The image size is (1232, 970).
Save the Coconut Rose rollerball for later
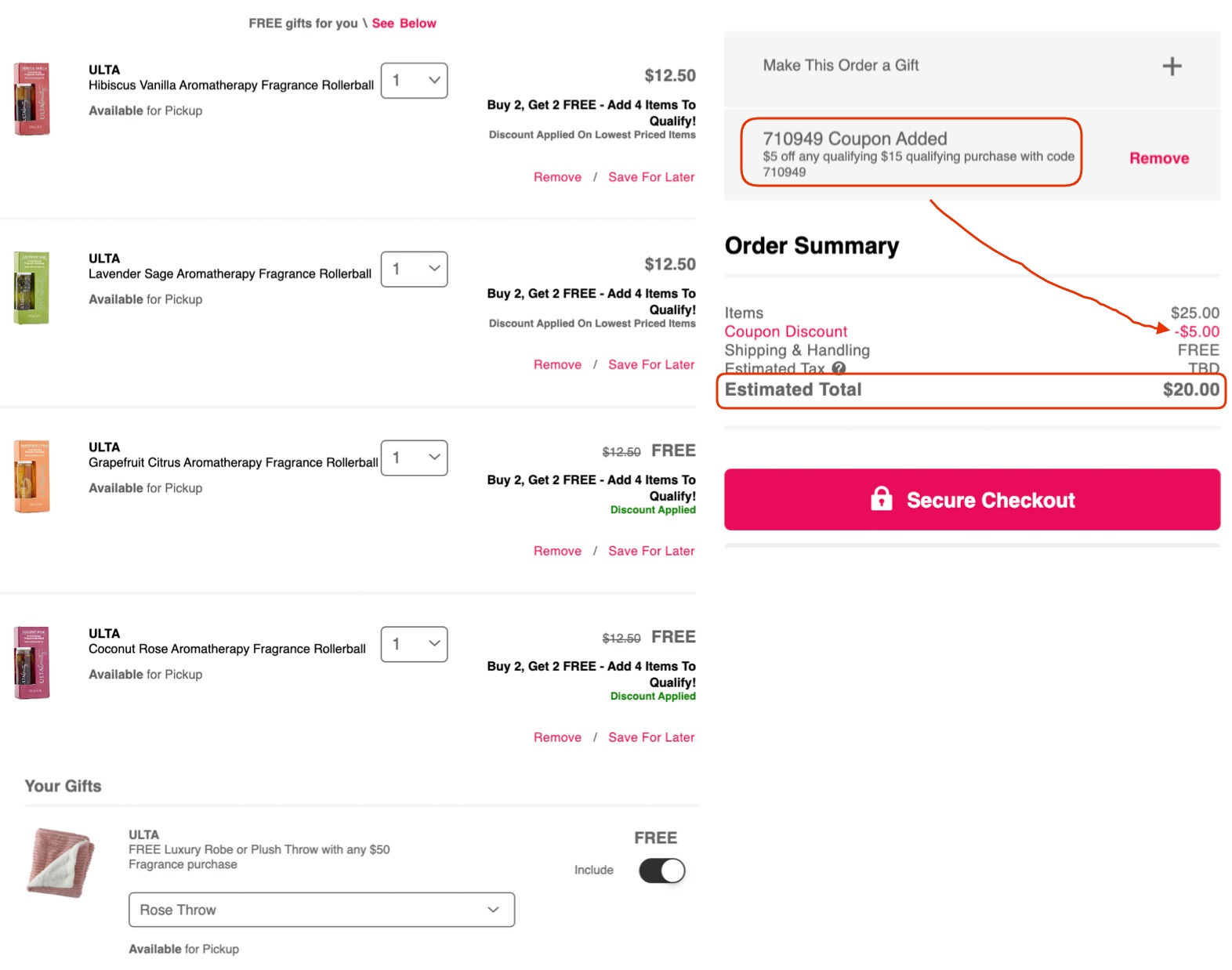(x=650, y=737)
